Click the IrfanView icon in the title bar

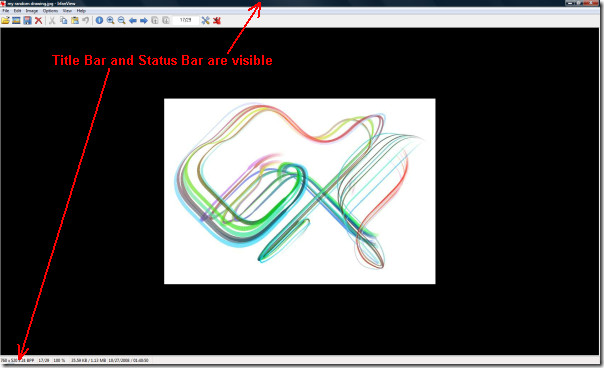click(3, 3)
